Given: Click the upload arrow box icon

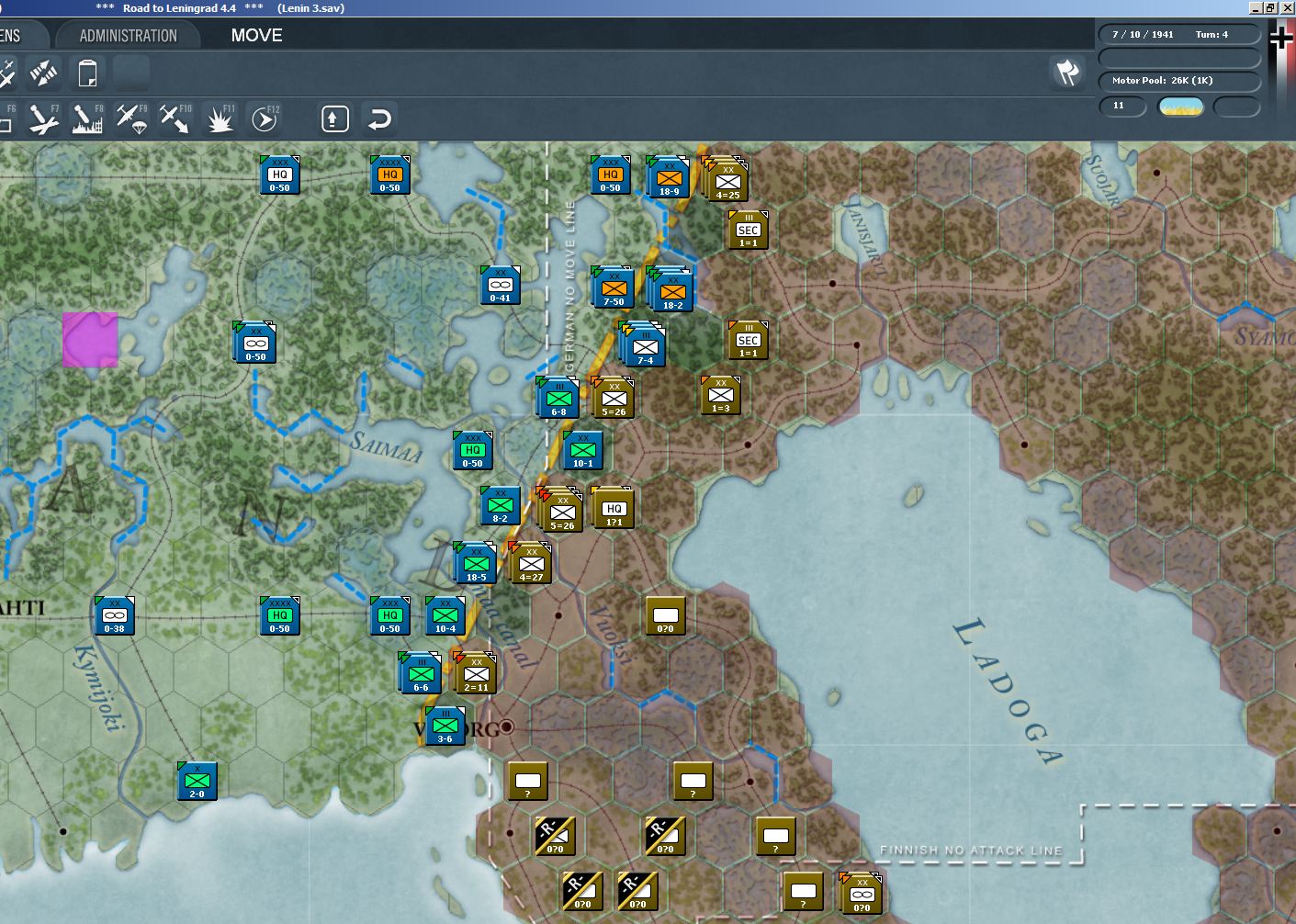Looking at the screenshot, I should point(335,118).
